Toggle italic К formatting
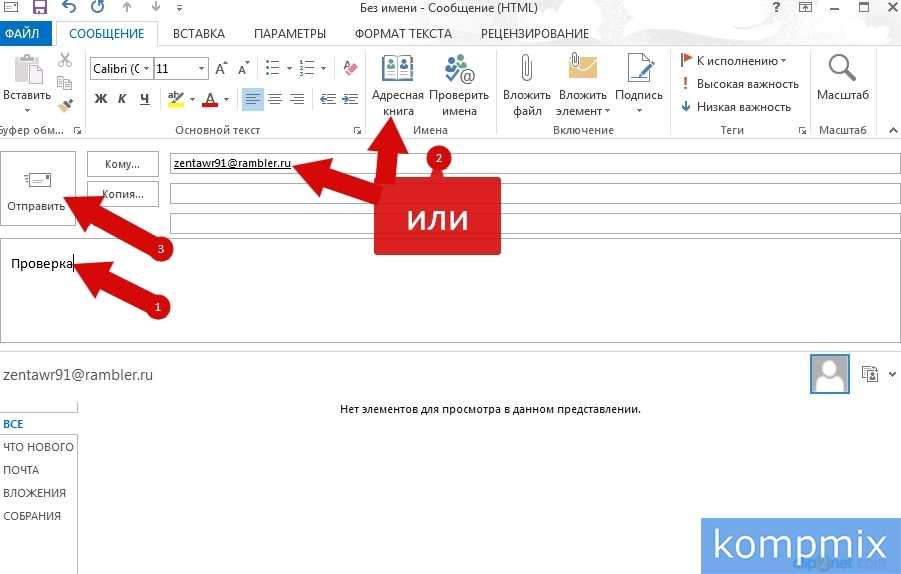 (x=122, y=99)
